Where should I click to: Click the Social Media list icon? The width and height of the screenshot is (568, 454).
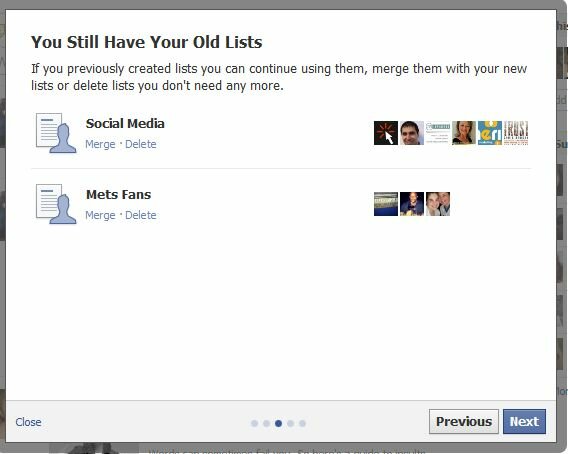56,133
